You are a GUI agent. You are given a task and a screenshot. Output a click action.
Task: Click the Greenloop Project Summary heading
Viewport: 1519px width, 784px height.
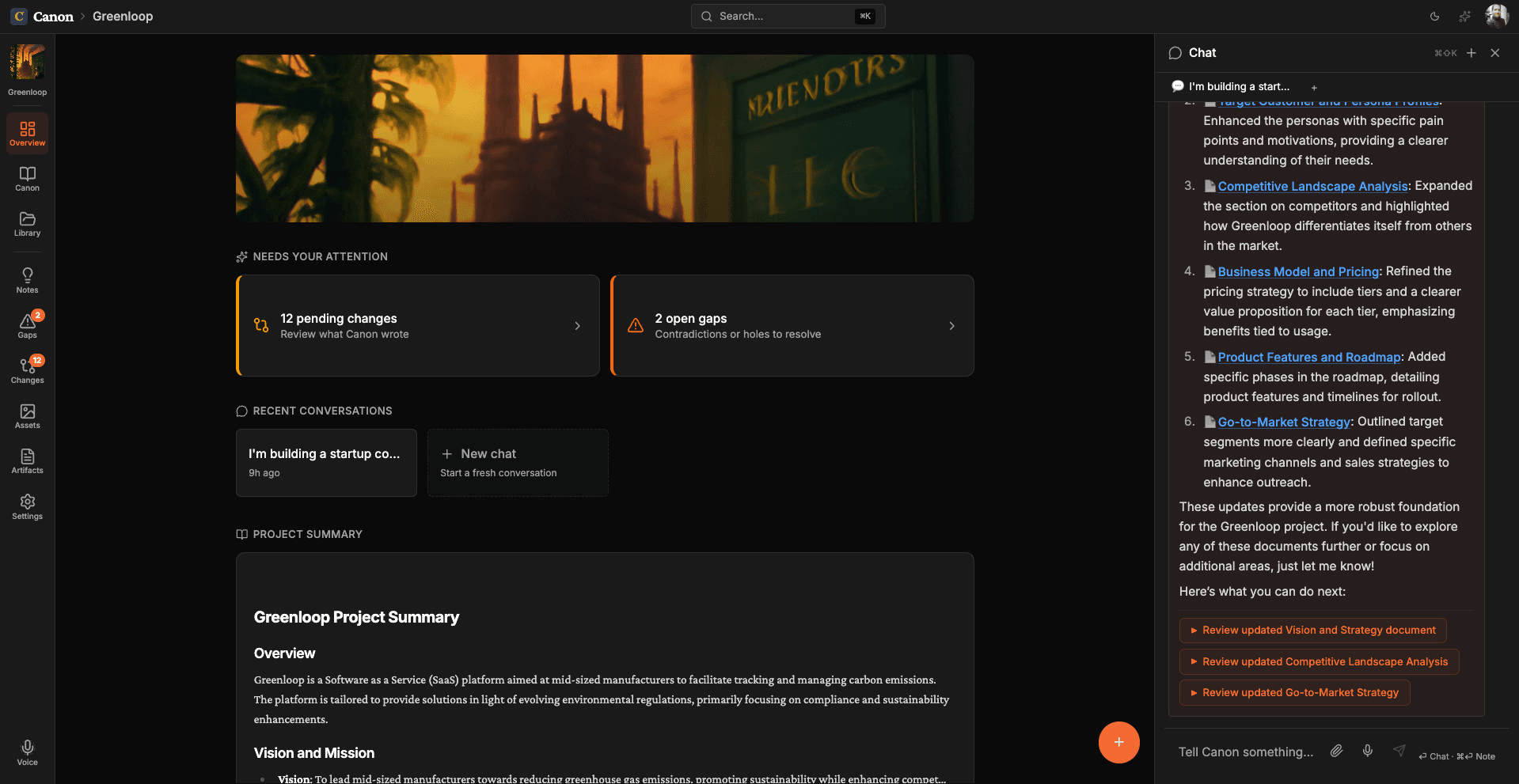tap(356, 617)
